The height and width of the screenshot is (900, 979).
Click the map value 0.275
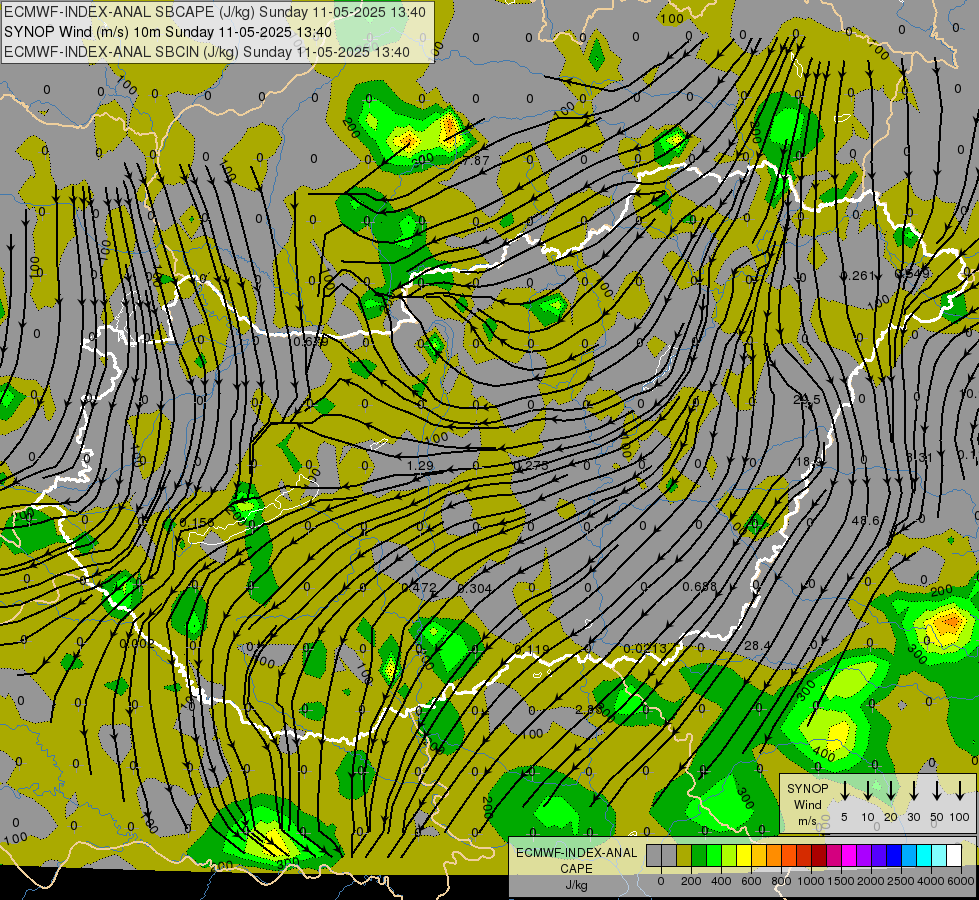click(x=531, y=465)
